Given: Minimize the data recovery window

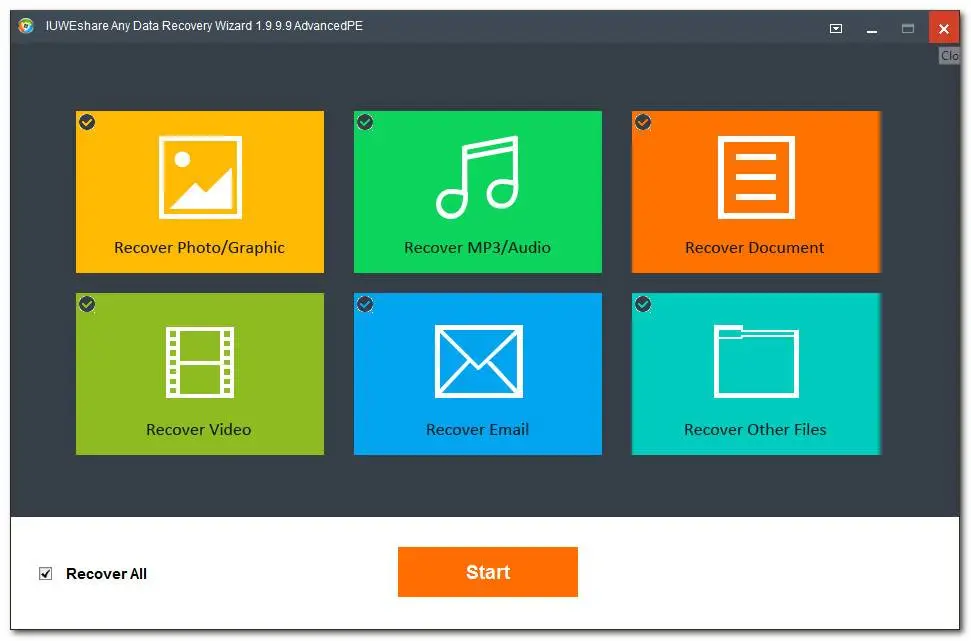Looking at the screenshot, I should click(872, 29).
